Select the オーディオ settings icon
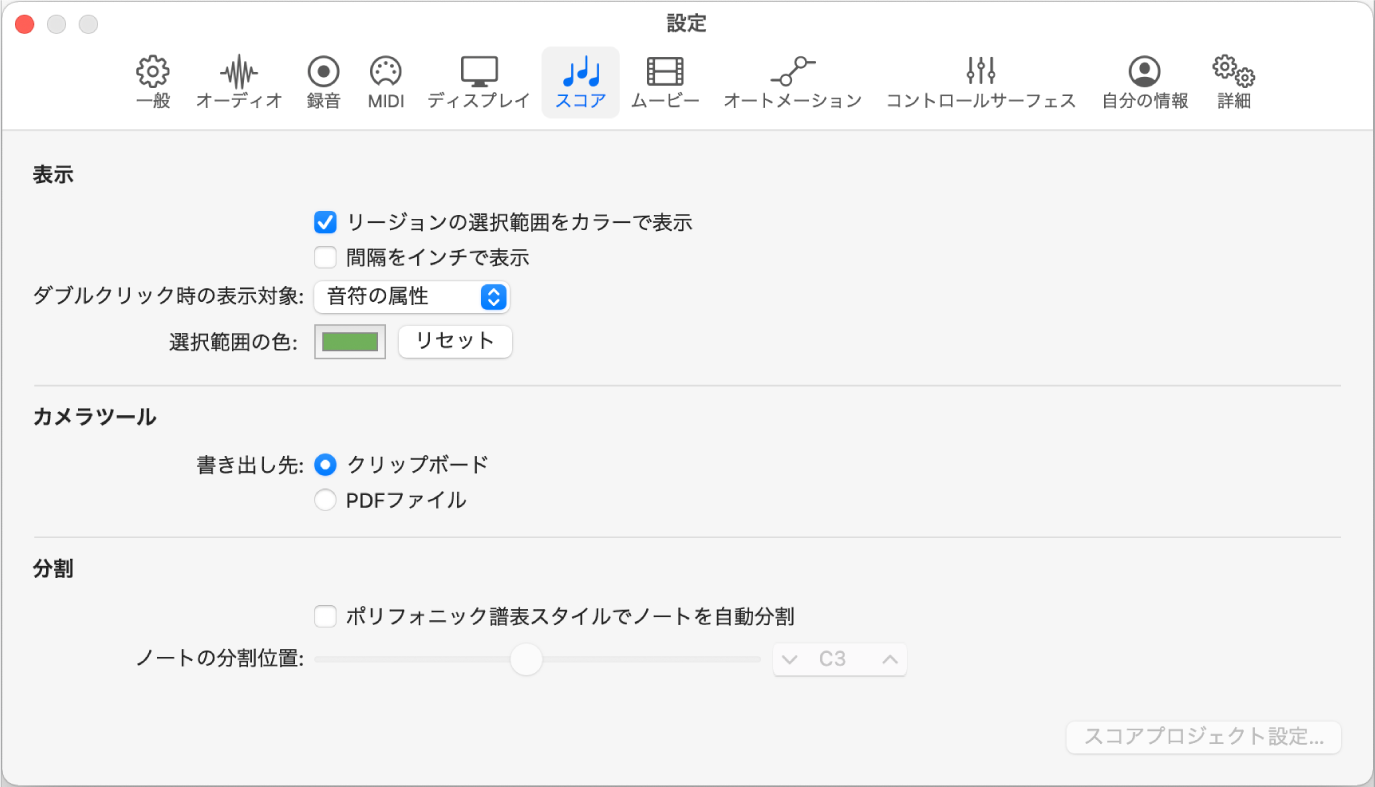The image size is (1375, 787). click(x=238, y=80)
